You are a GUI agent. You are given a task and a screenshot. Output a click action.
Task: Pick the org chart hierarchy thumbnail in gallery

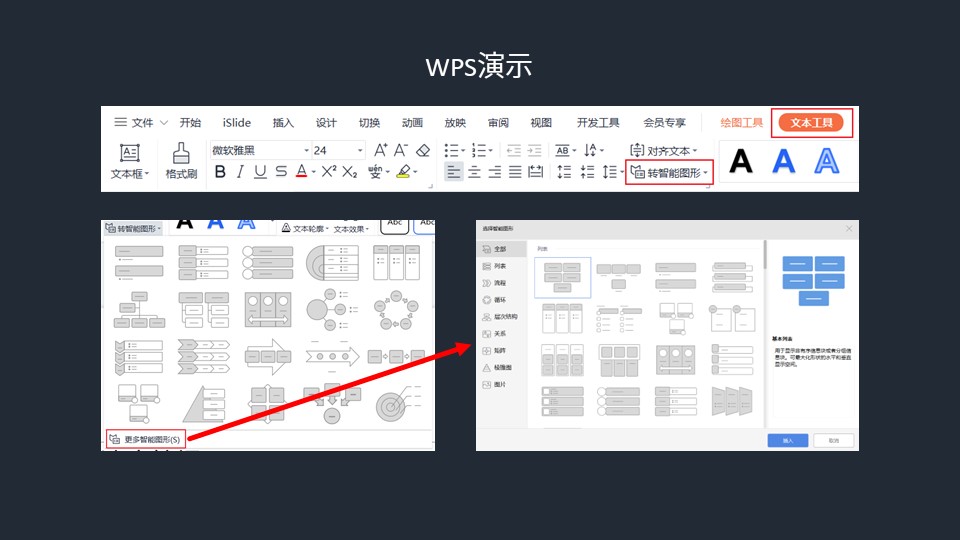point(140,310)
